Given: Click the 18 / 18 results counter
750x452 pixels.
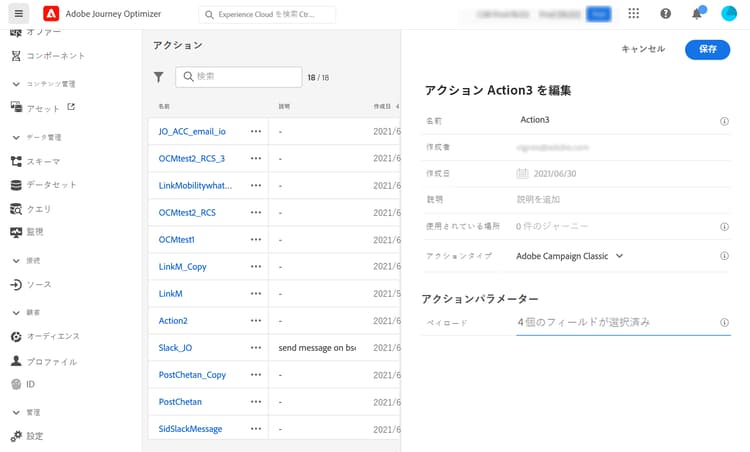Looking at the screenshot, I should (x=318, y=77).
